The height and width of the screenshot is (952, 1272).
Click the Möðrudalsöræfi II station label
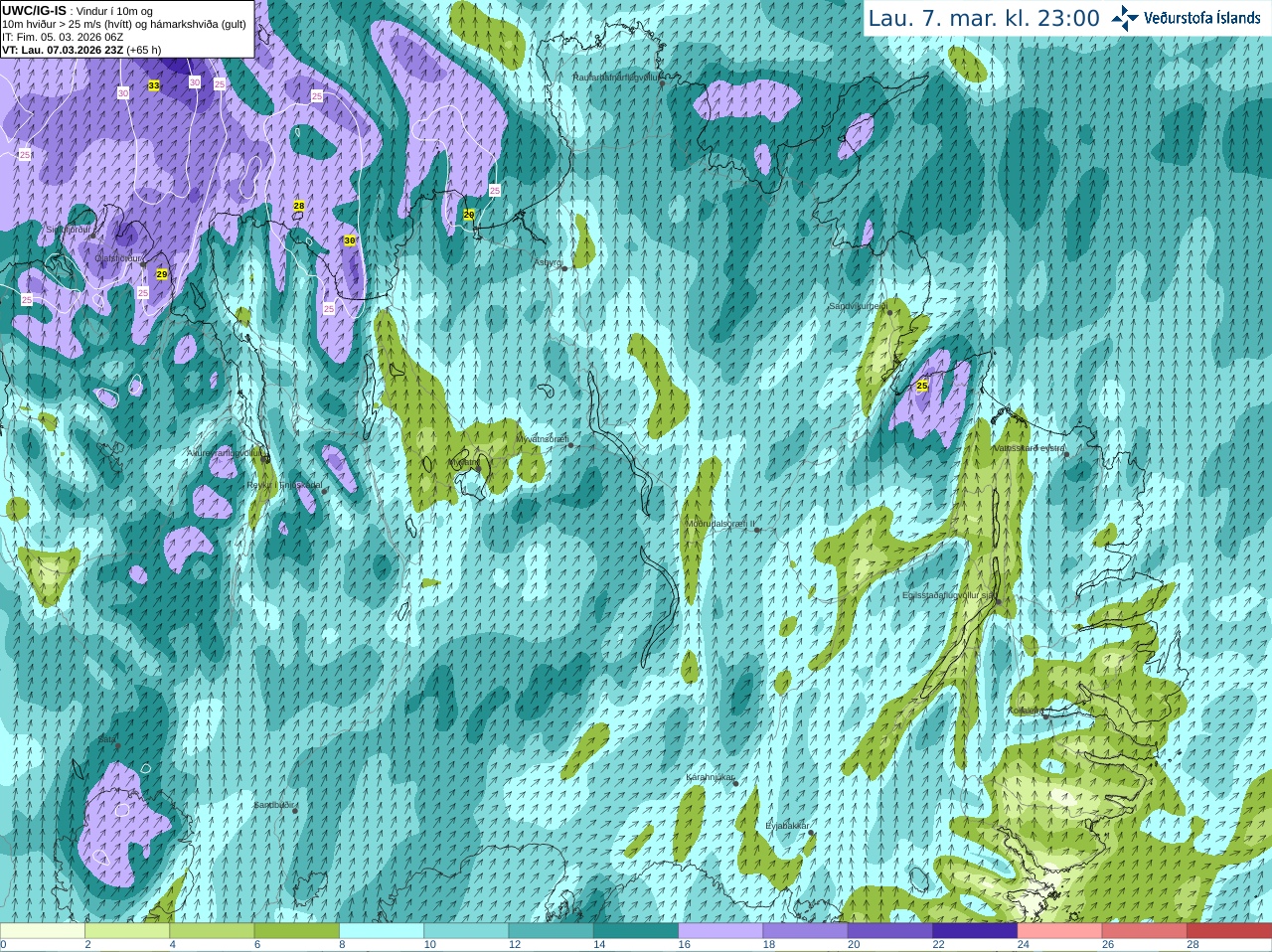[x=719, y=524]
